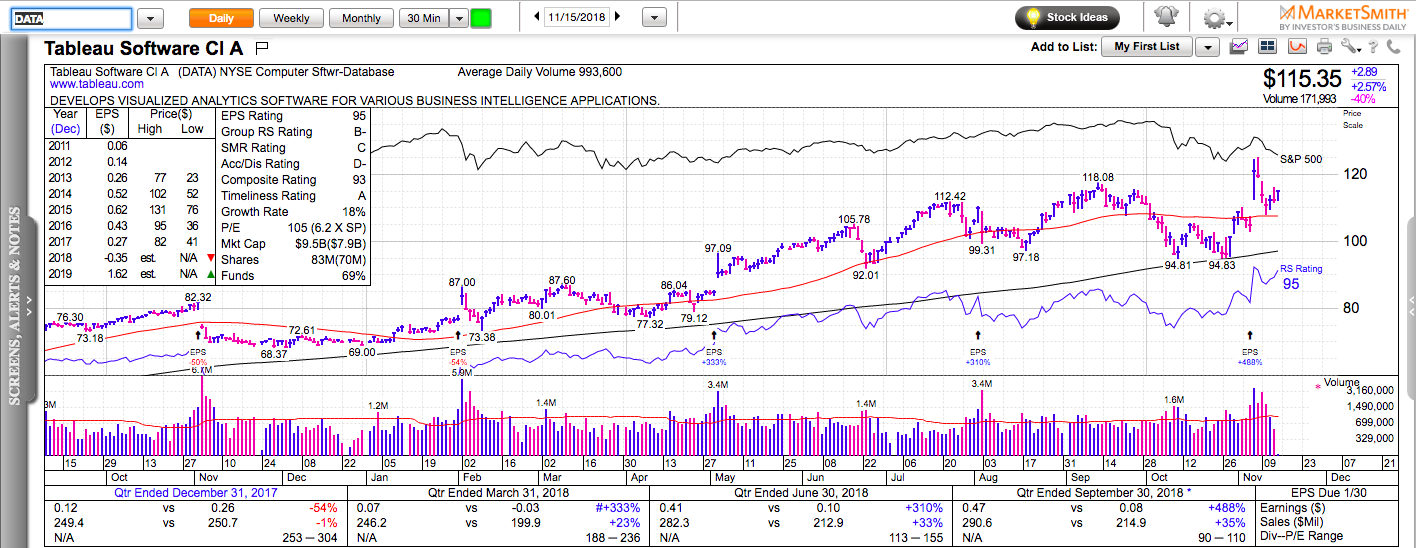This screenshot has width=1416, height=548.
Task: Open alerts bell icon
Action: [x=1166, y=17]
